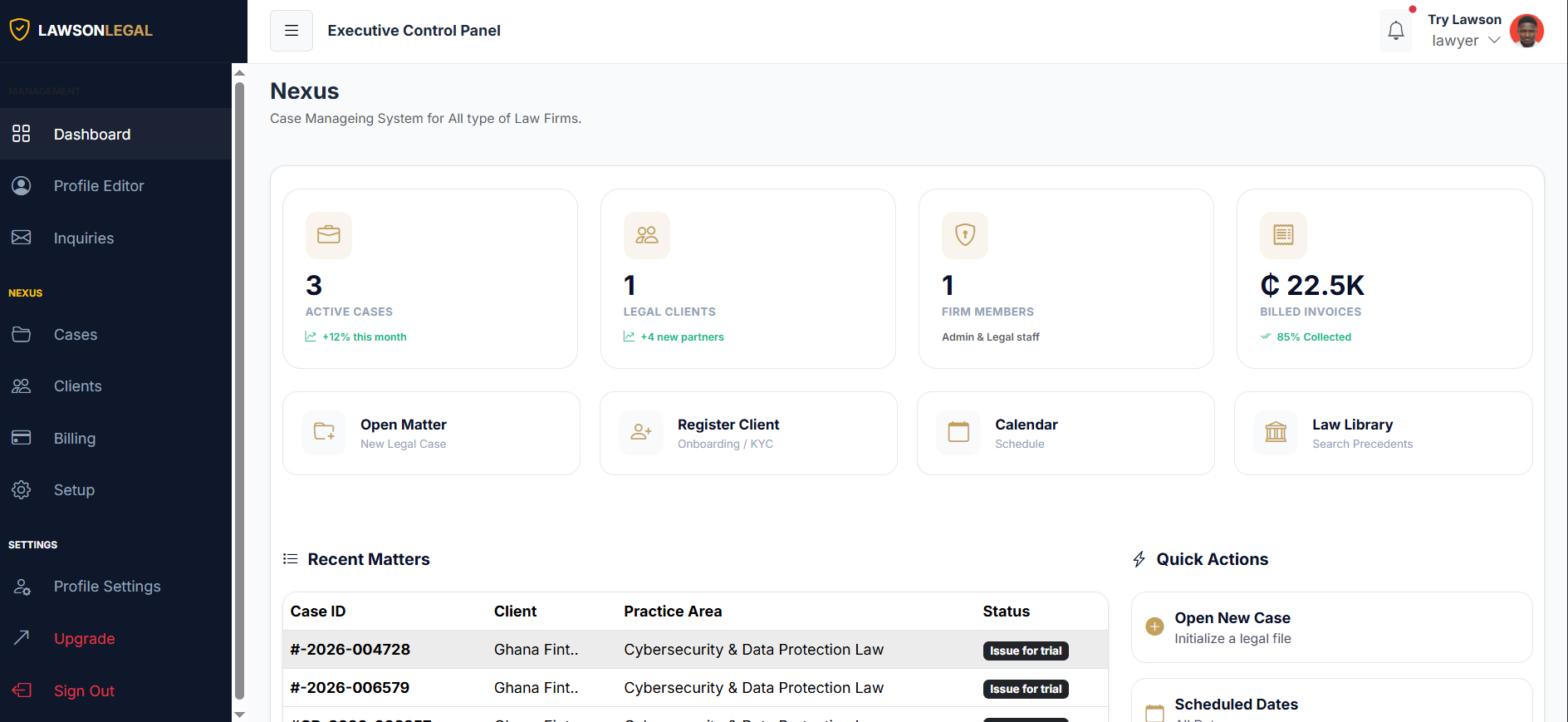Viewport: 1568px width, 722px height.
Task: Click the Clients people icon in sidebar
Action: click(x=22, y=386)
